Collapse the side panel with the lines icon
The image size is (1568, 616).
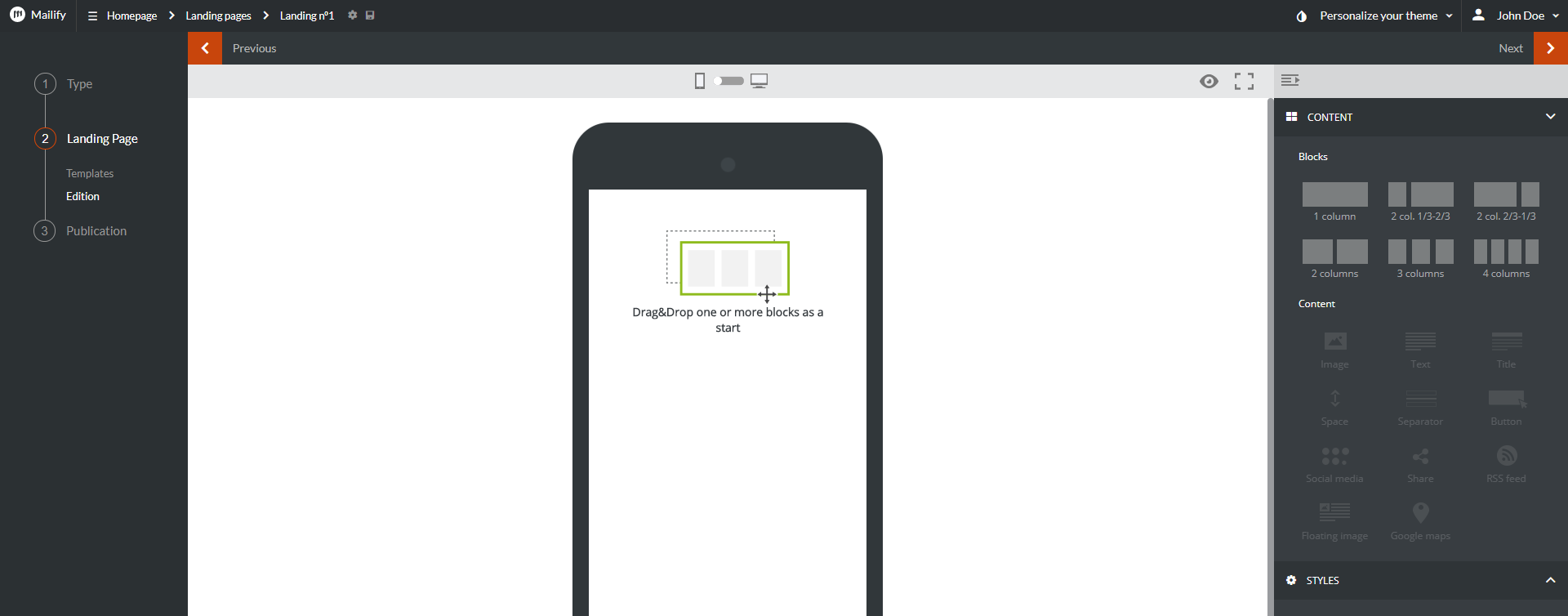pyautogui.click(x=1290, y=80)
